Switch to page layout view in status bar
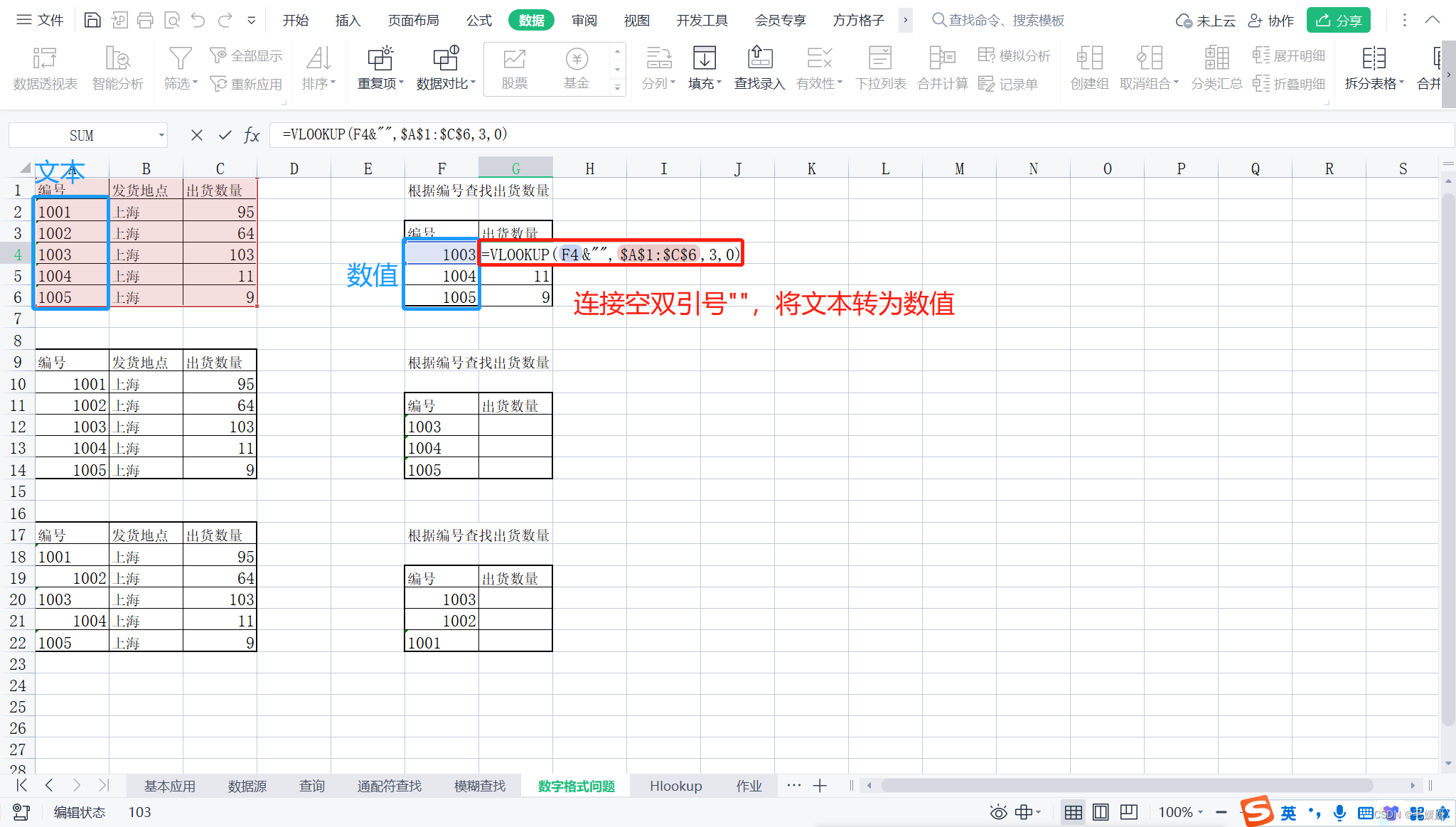This screenshot has height=827, width=1456. point(1101,812)
